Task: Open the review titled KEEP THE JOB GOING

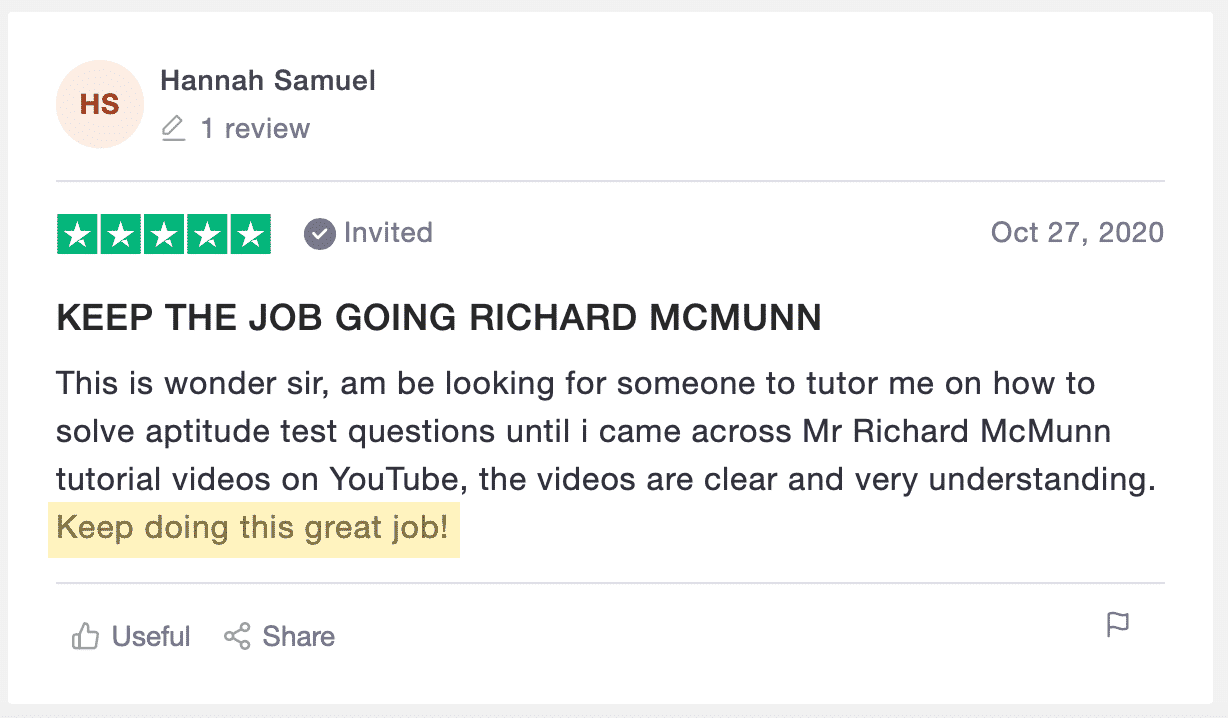Action: pos(439,318)
